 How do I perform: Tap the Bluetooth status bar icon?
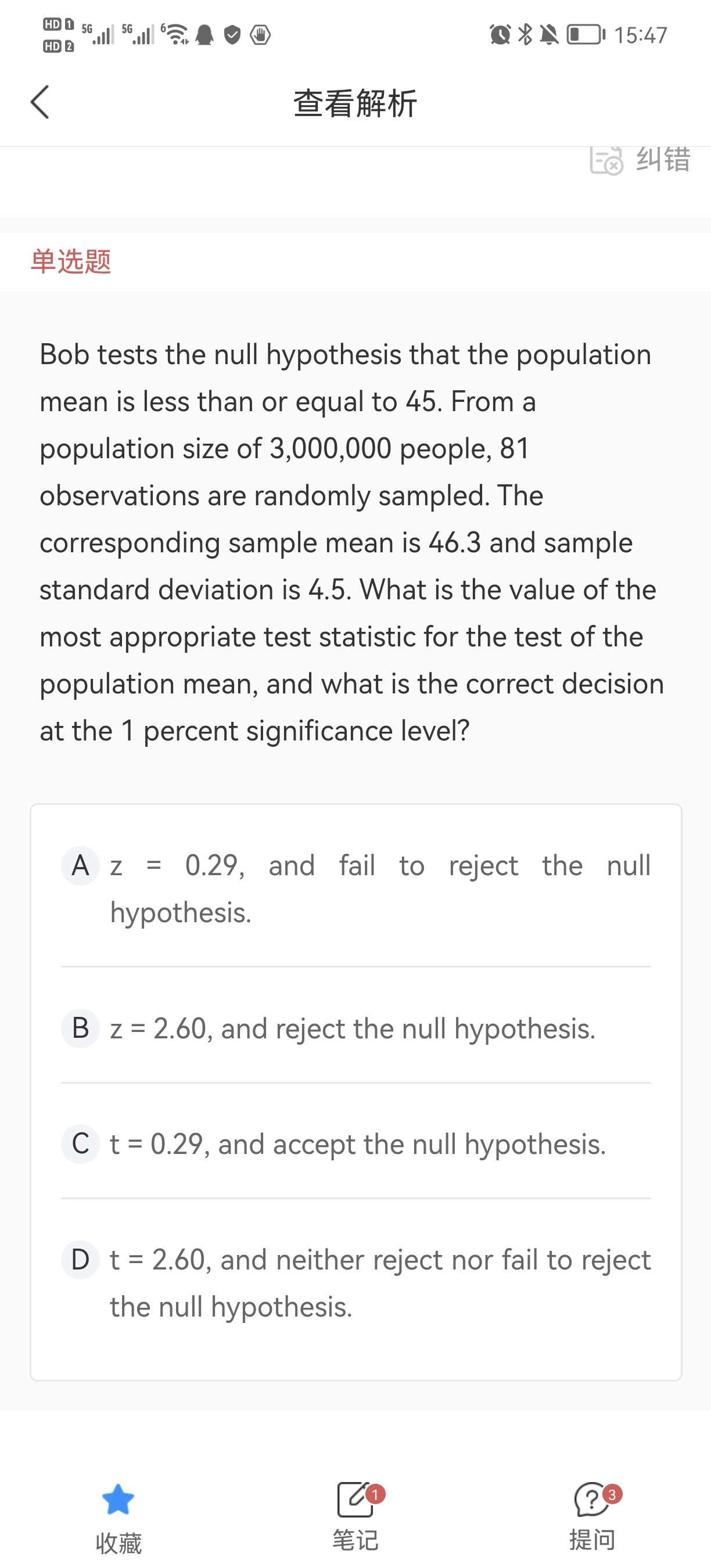525,35
